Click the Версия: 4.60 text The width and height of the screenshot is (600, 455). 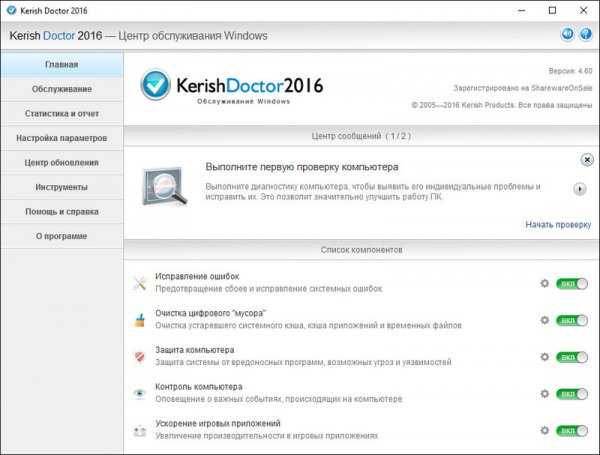pos(570,71)
